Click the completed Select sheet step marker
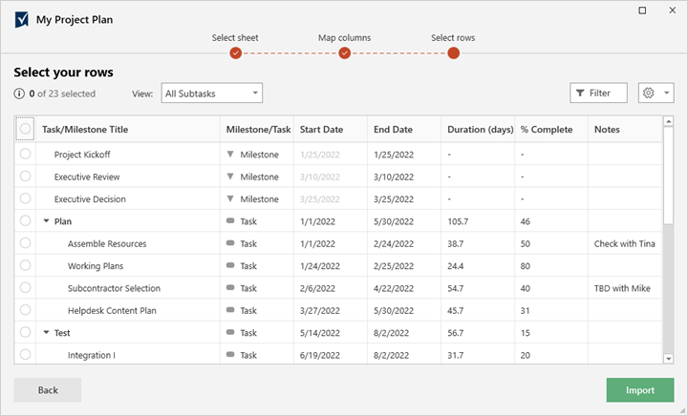Viewport: 688px width, 416px height. tap(236, 54)
